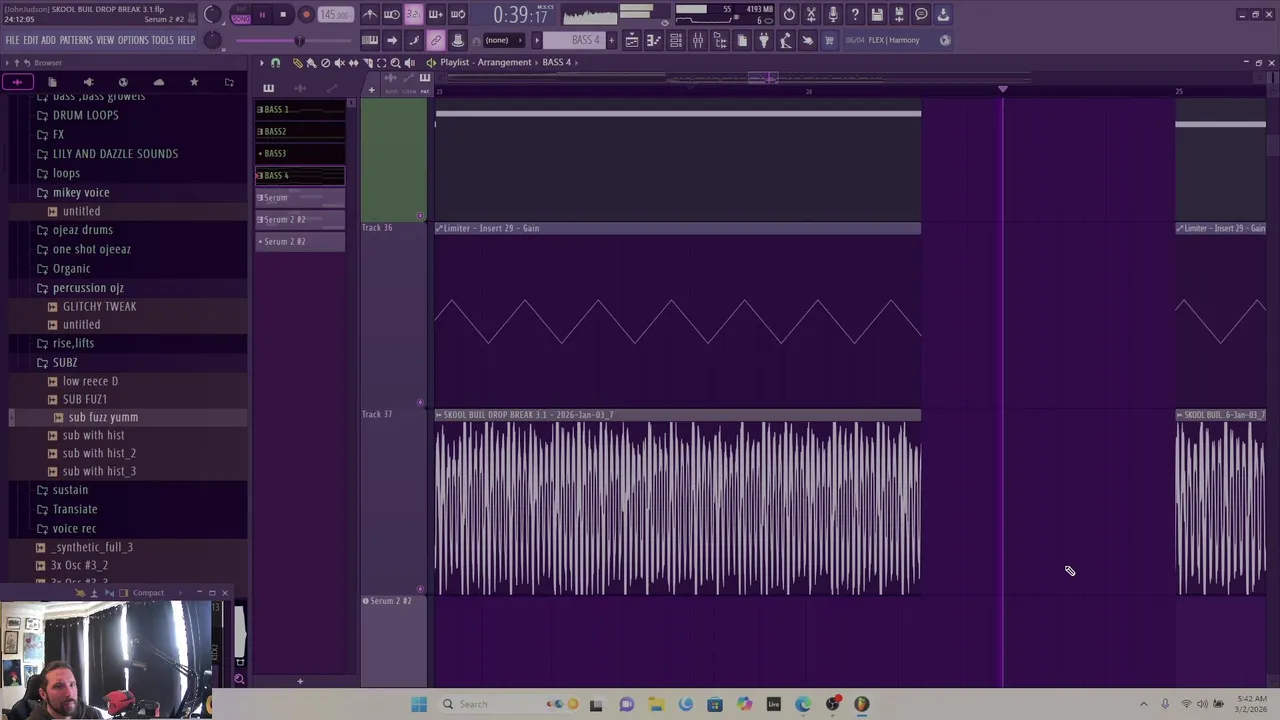The width and height of the screenshot is (1280, 720).
Task: Click the render/export save-as icon
Action: click(899, 14)
